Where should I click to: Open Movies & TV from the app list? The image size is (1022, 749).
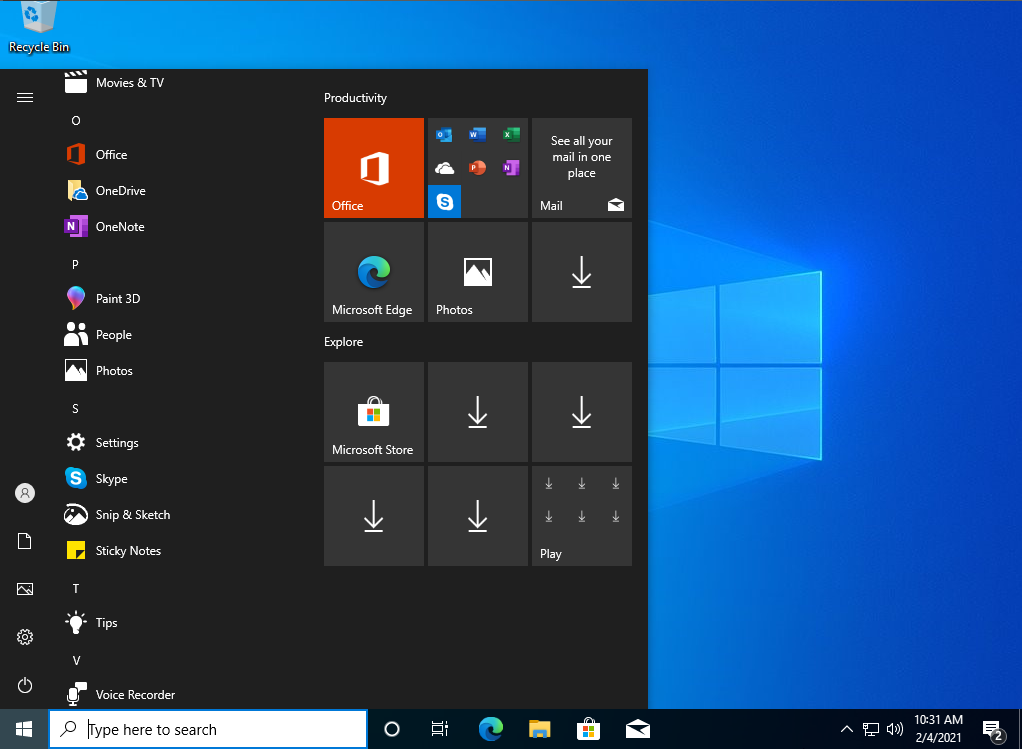point(176,83)
